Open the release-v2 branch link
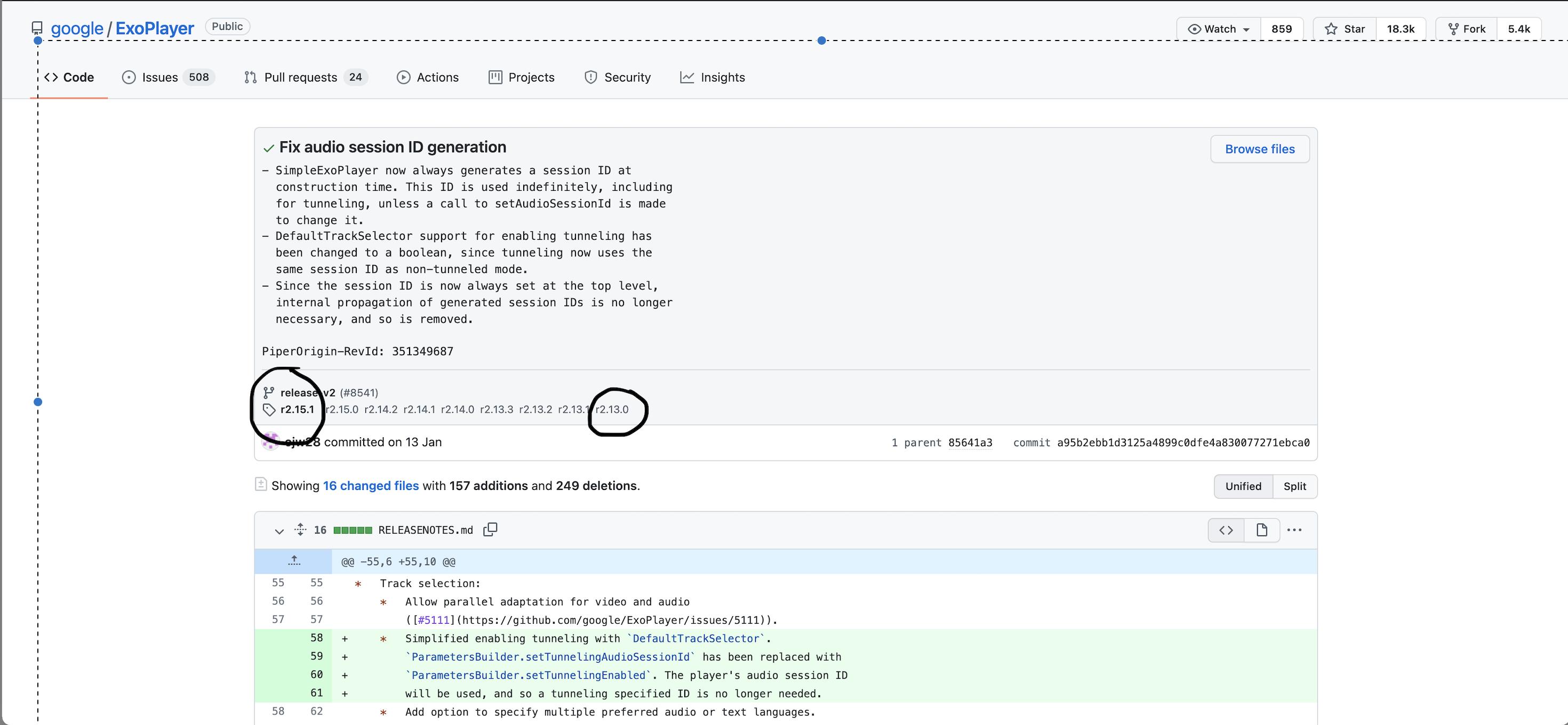Screen dimensions: 1568x725 (x=307, y=392)
